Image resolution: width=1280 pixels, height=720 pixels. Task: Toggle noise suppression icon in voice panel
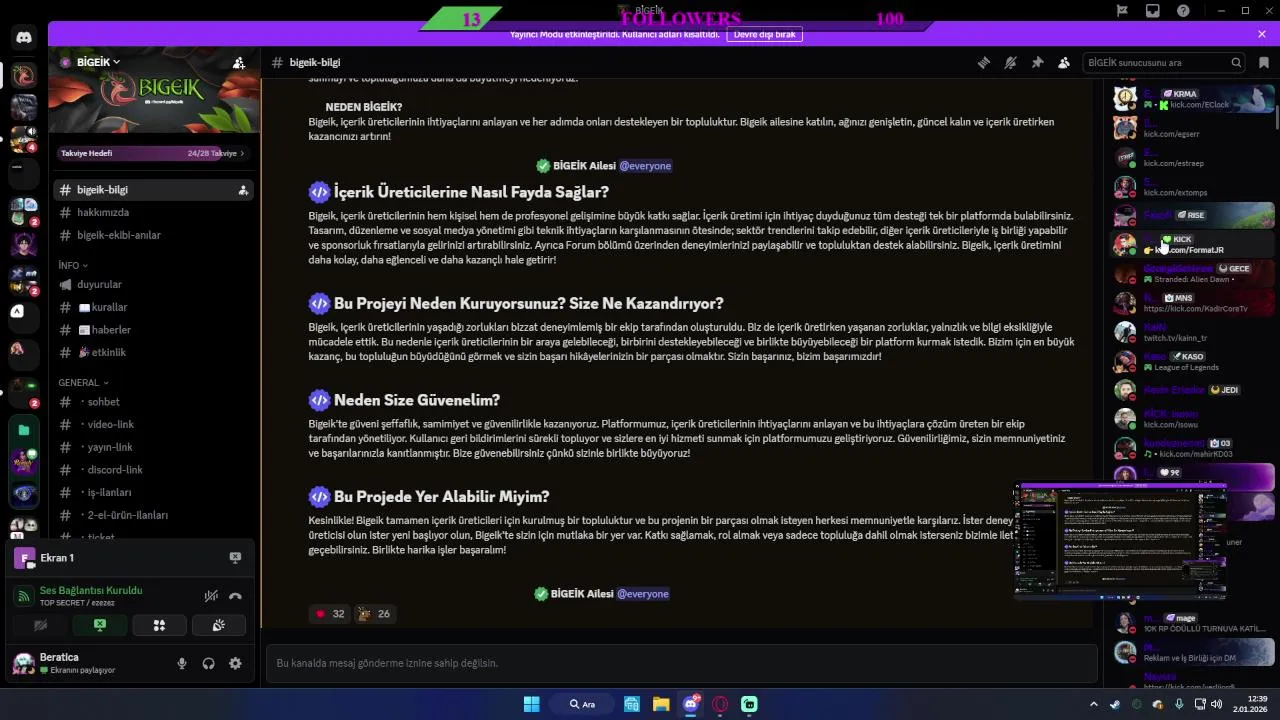(211, 596)
